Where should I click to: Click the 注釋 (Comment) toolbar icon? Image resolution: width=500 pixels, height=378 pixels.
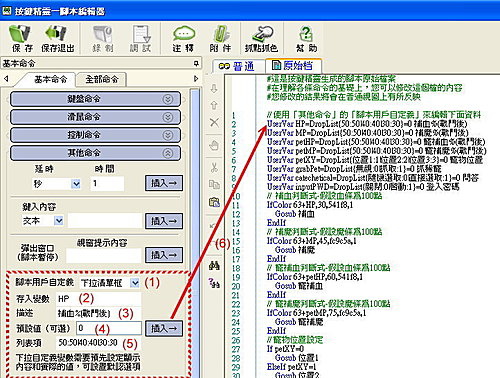click(183, 38)
